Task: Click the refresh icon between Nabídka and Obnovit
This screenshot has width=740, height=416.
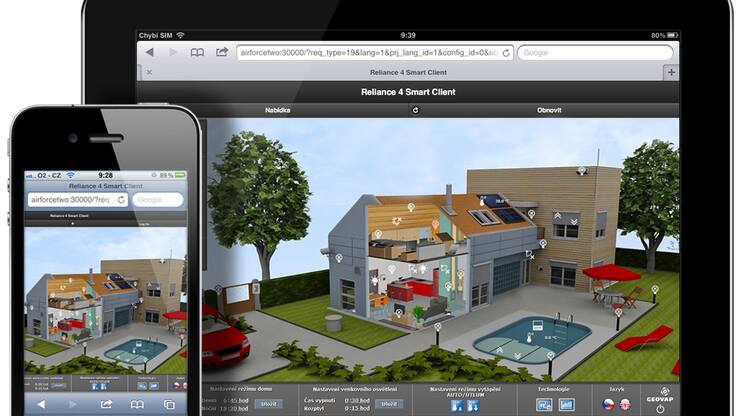Action: click(415, 110)
